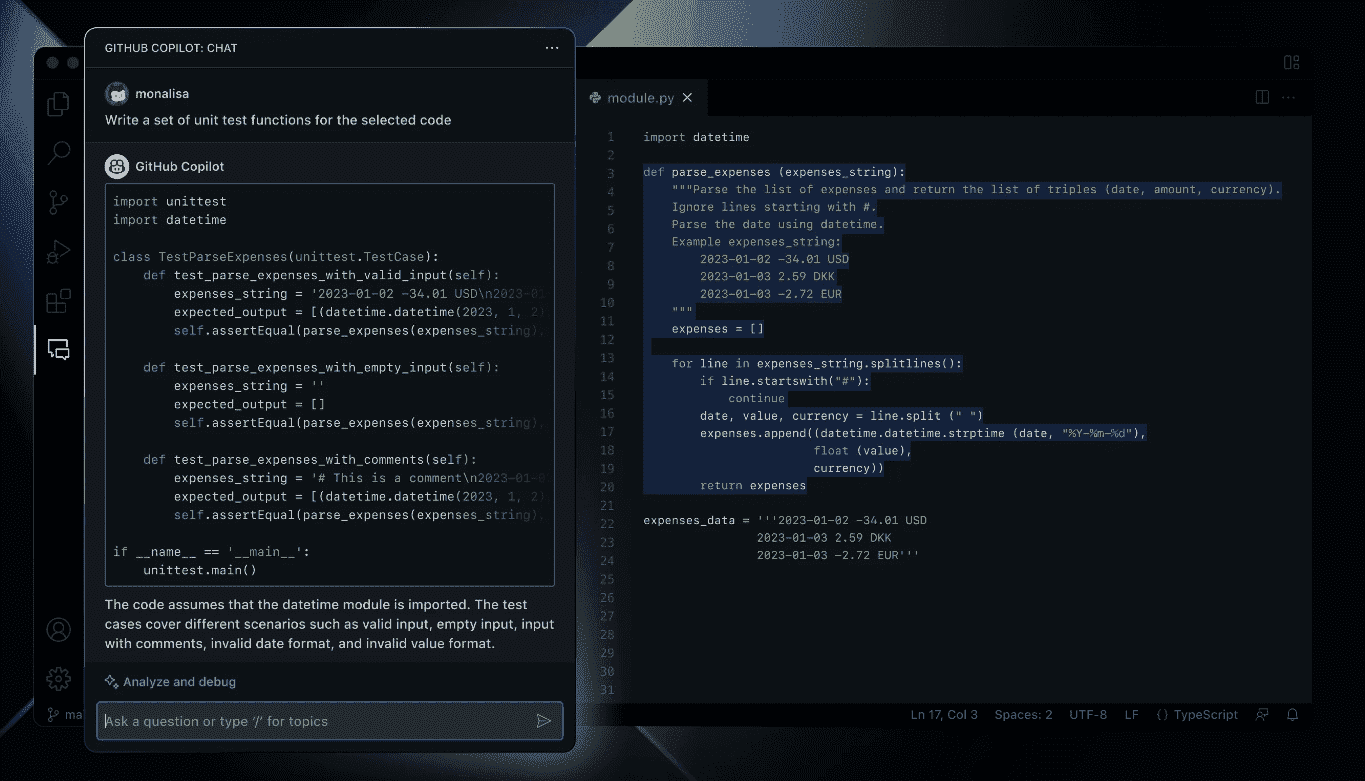Click the '2023-01-03 2.59 DKK' docstring example line
The width and height of the screenshot is (1365, 781).
(x=767, y=277)
